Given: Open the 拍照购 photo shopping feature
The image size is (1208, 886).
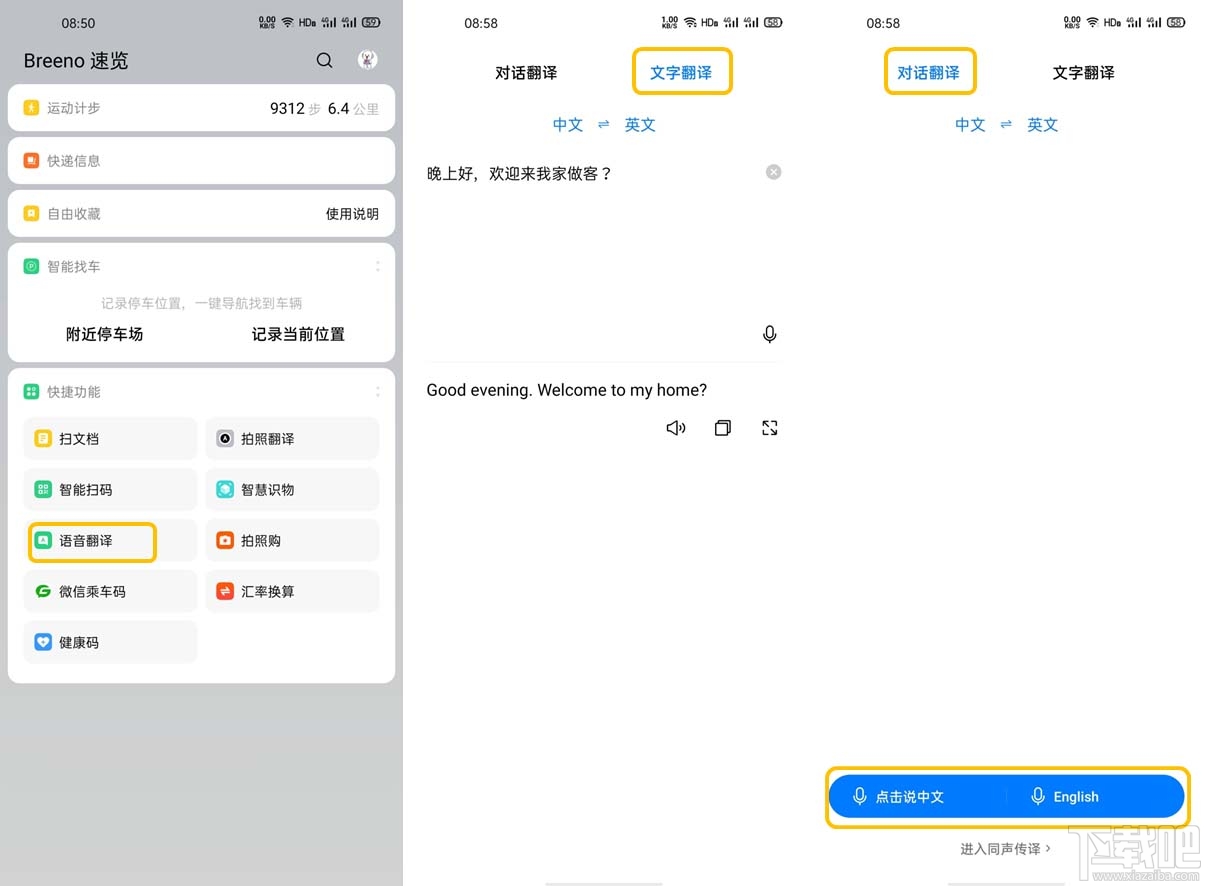Looking at the screenshot, I should [x=292, y=540].
